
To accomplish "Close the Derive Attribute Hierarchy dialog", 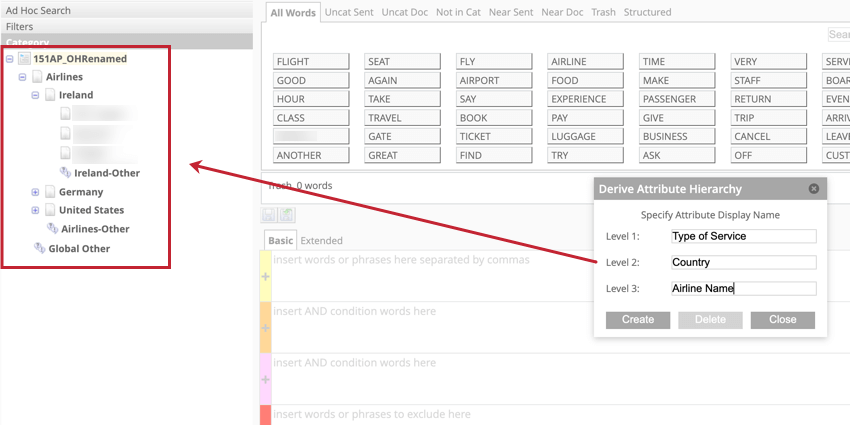I will [x=813, y=189].
